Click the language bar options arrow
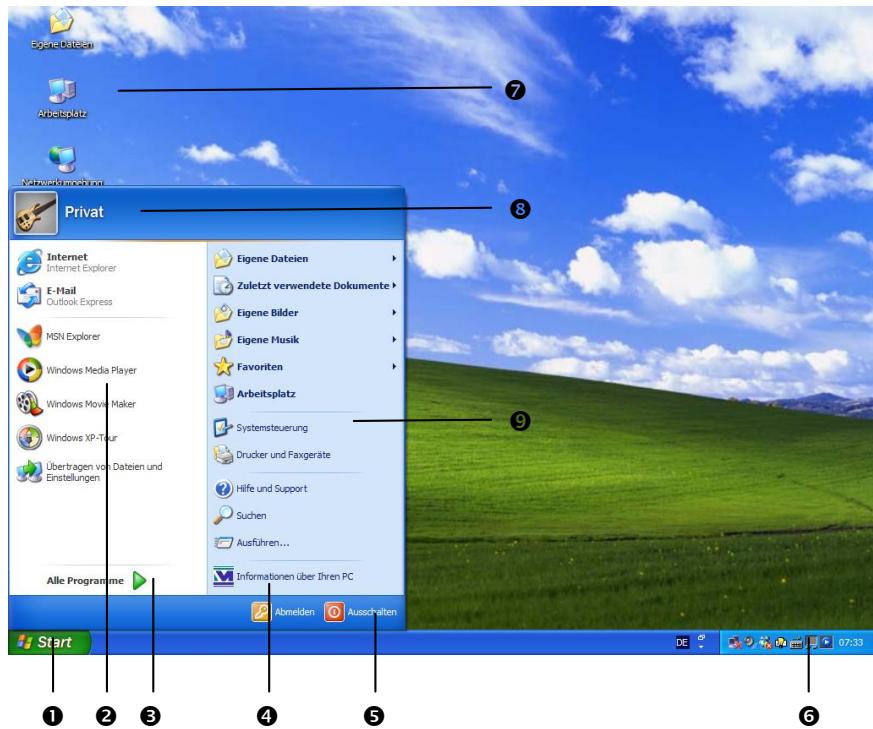 [x=701, y=647]
